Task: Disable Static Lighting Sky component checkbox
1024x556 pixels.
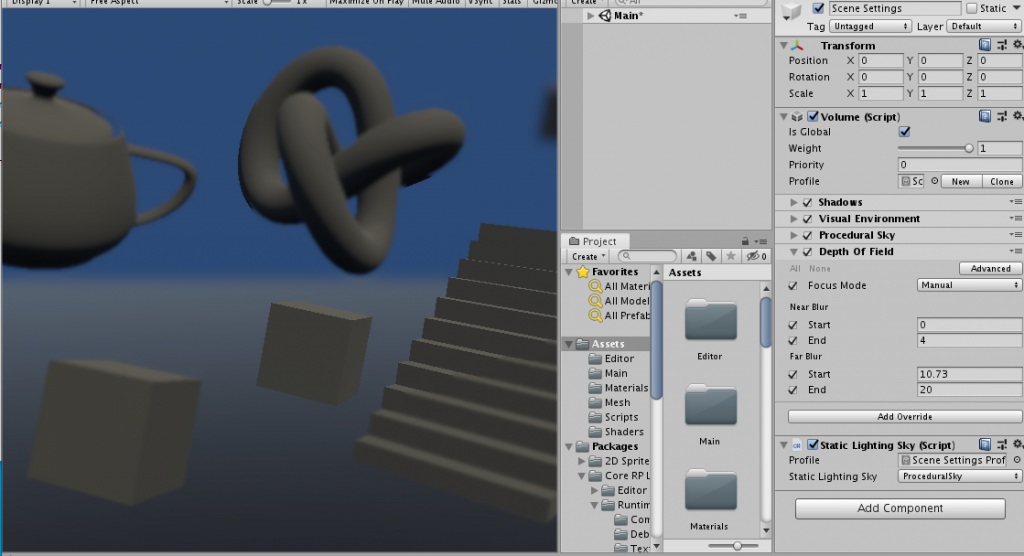Action: (813, 445)
